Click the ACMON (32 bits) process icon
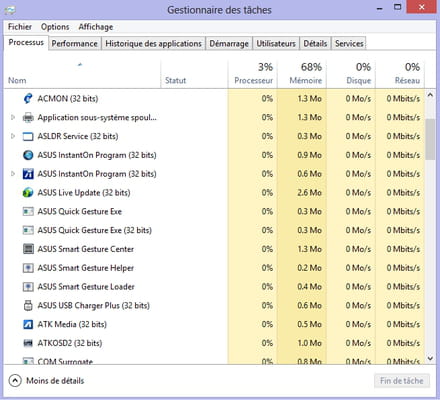Viewport: 440px width, 401px height. click(x=28, y=99)
